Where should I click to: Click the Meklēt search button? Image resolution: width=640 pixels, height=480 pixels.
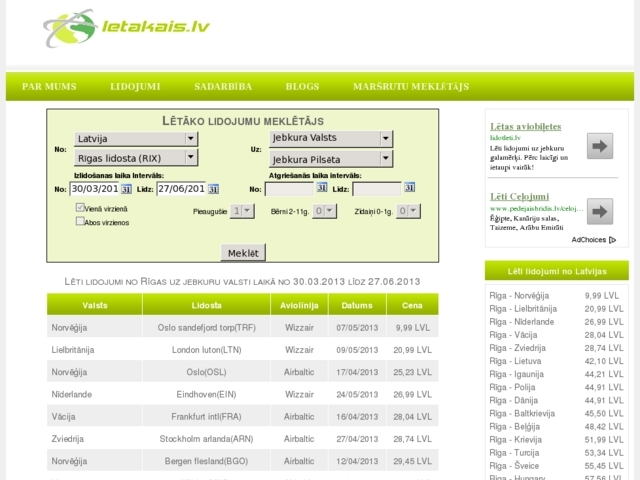point(243,253)
